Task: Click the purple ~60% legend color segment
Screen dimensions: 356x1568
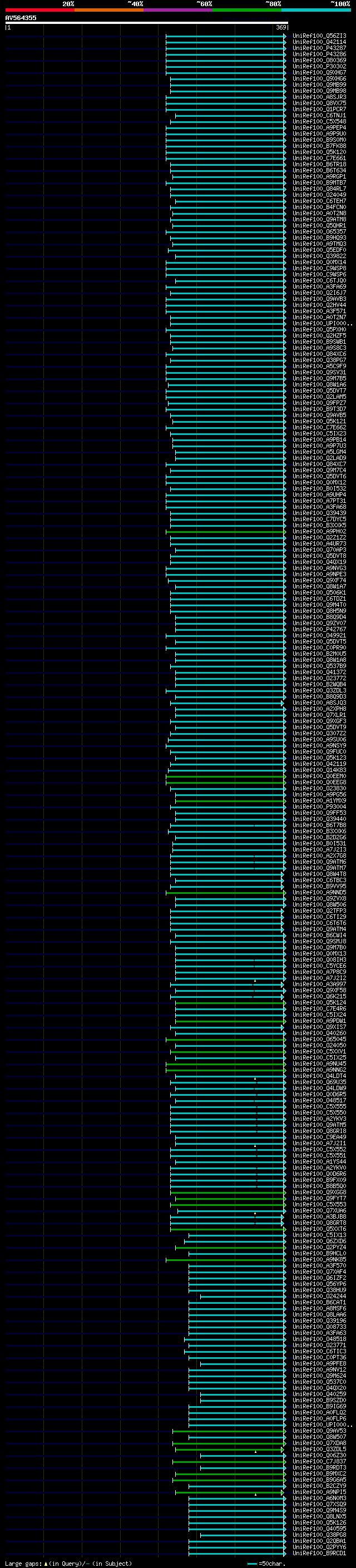Action: point(179,10)
